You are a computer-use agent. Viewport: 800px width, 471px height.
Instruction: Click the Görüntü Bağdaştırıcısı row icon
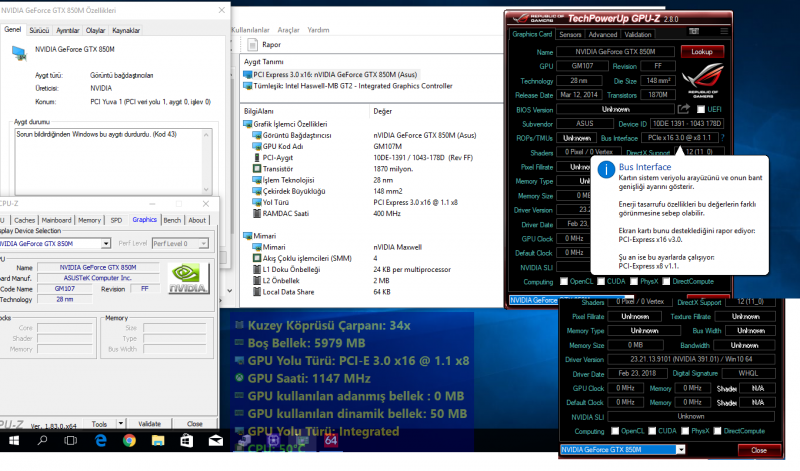(x=257, y=135)
